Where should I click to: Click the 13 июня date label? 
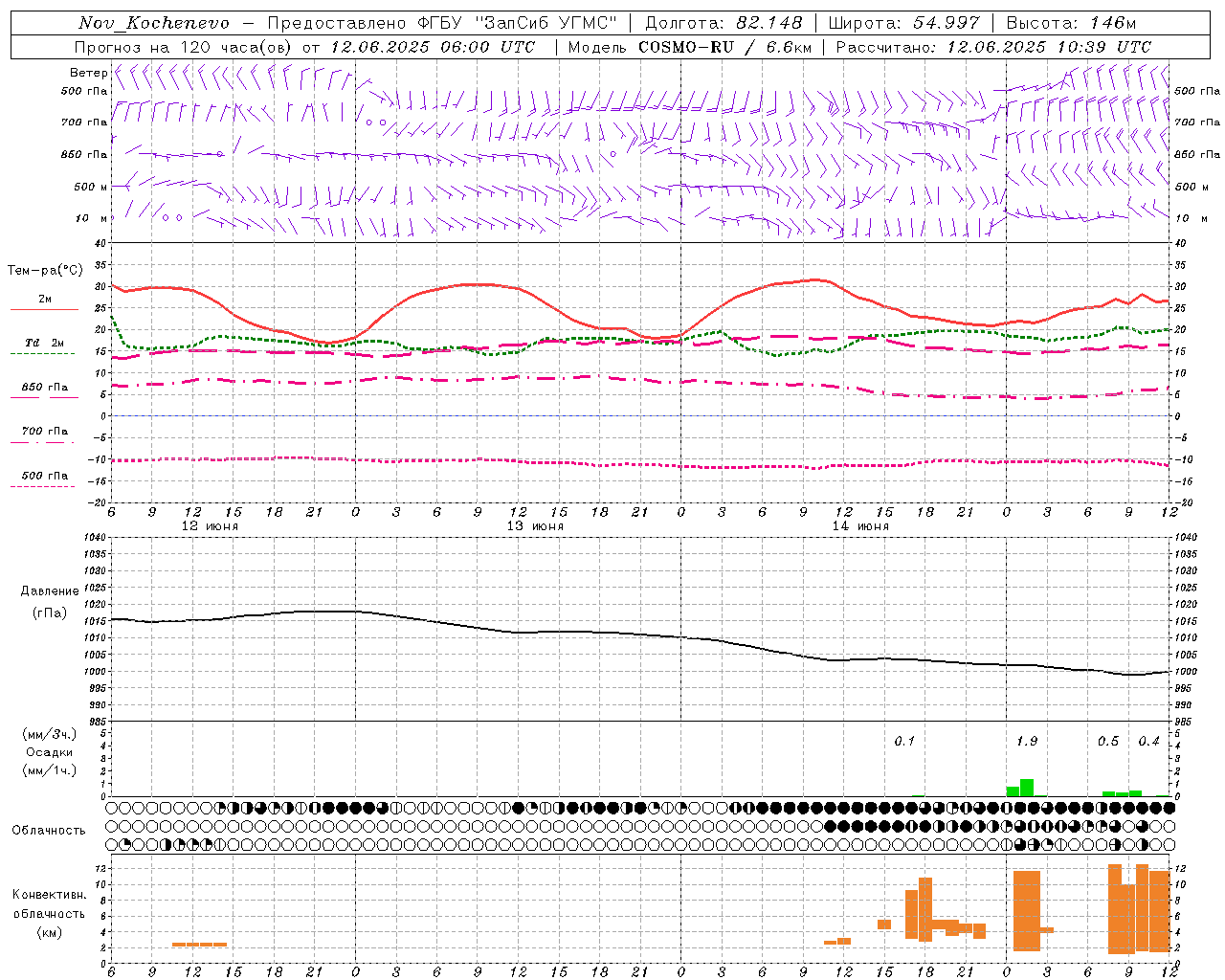(x=535, y=526)
